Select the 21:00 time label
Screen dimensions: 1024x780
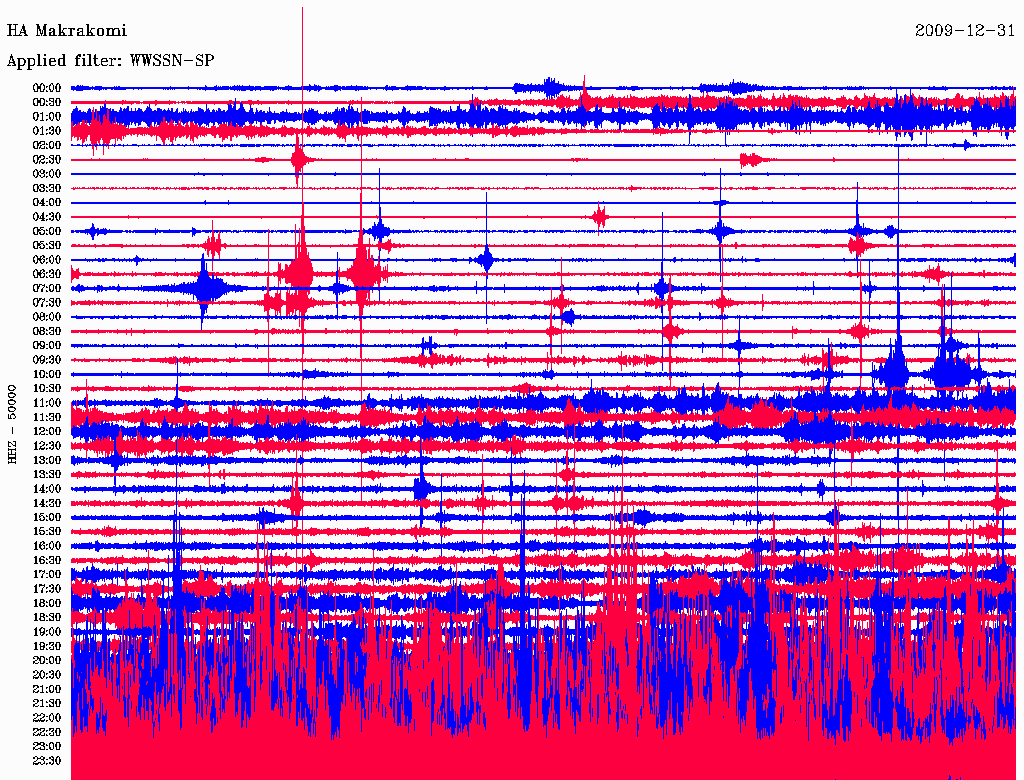(47, 689)
